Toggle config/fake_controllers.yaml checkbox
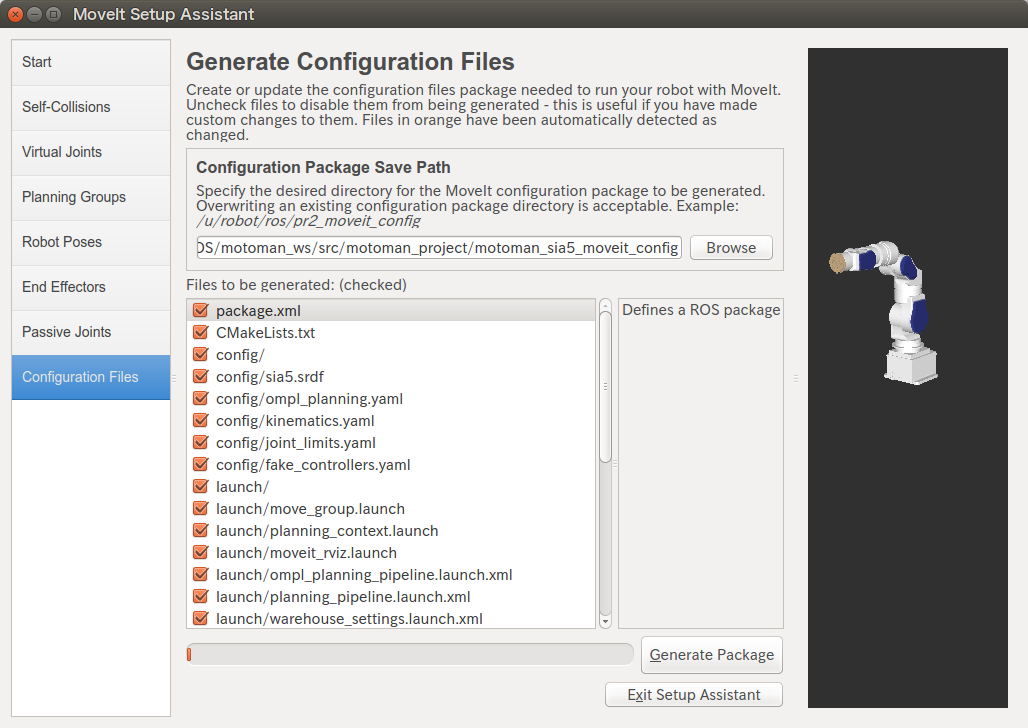The height and width of the screenshot is (728, 1028). [201, 464]
